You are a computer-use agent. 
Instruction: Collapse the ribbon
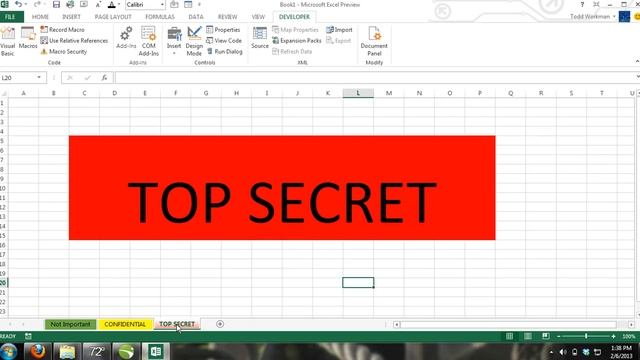click(637, 61)
